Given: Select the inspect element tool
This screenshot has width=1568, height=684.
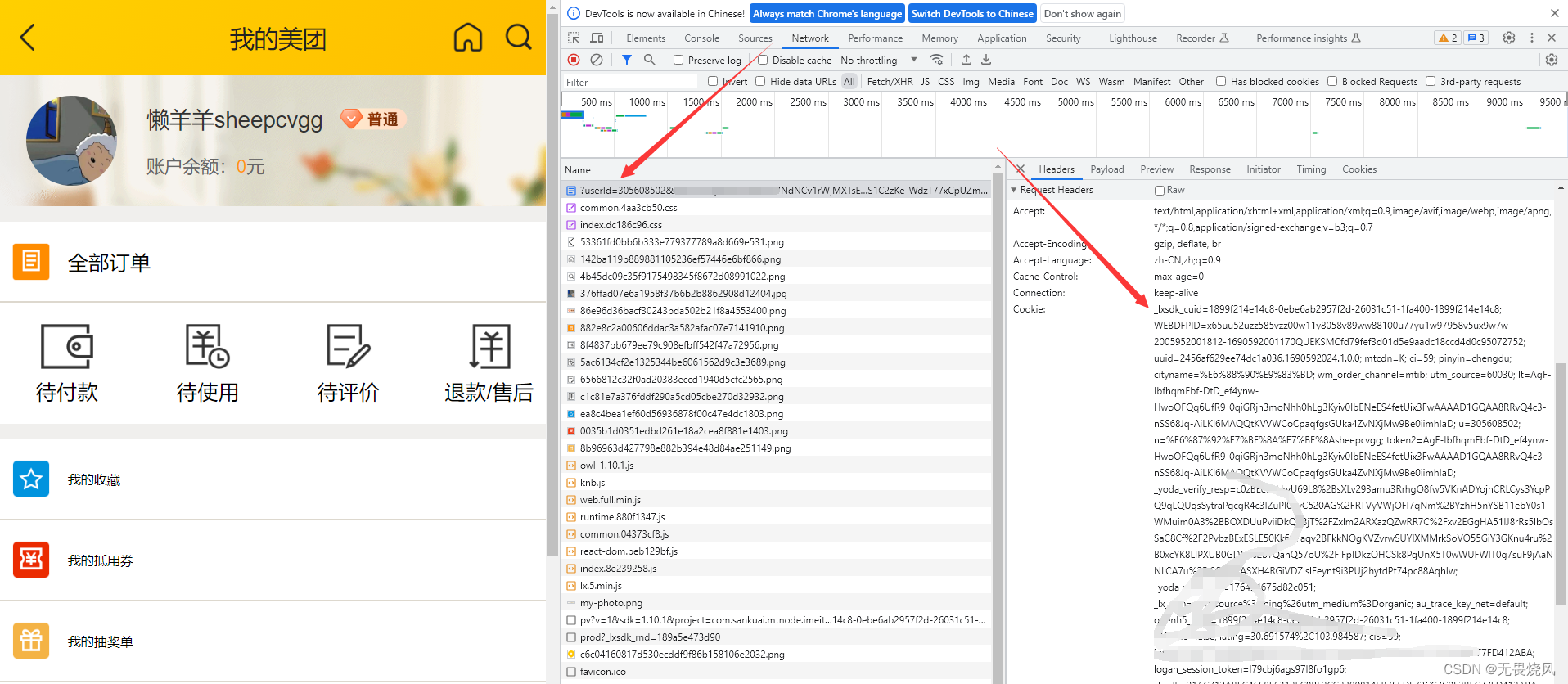Looking at the screenshot, I should click(x=574, y=38).
